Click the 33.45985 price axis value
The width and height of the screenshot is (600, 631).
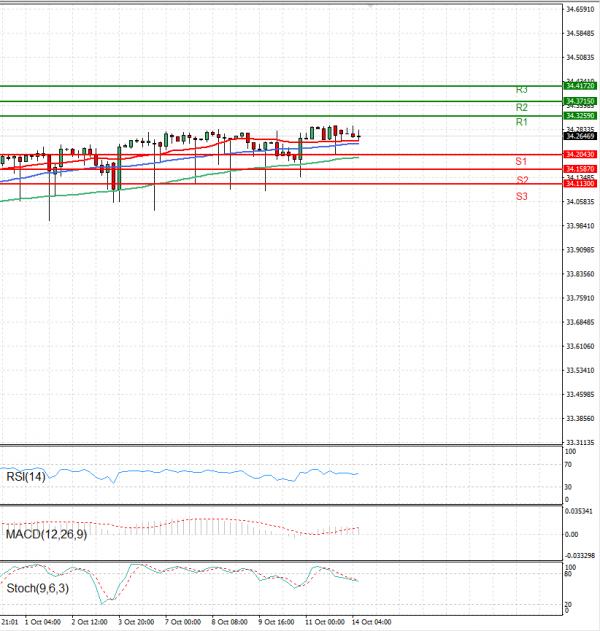580,394
